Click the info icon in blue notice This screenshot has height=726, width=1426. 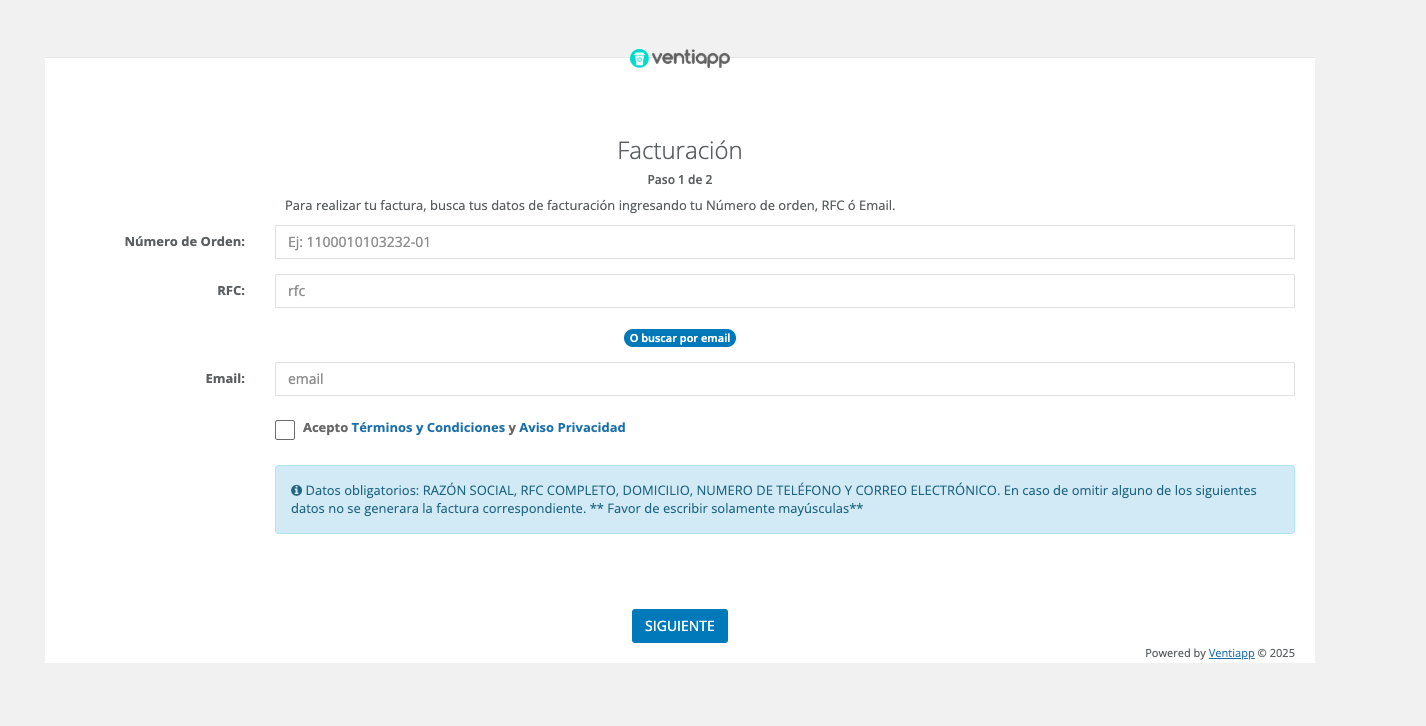pyautogui.click(x=296, y=491)
